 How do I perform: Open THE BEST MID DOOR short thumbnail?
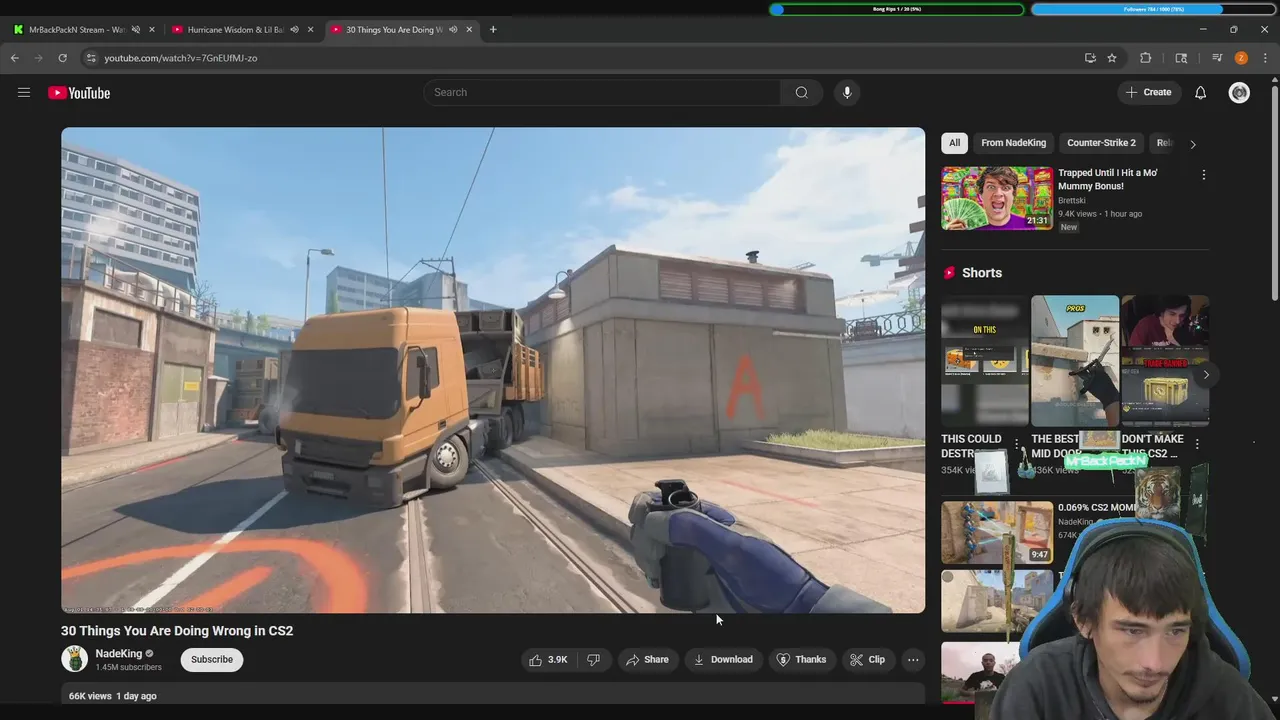(1075, 361)
